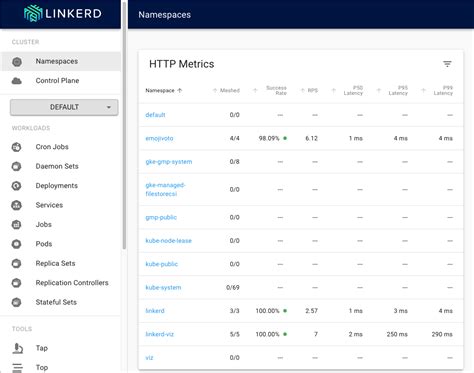
Task: Select the Deployments icon in sidebar
Action: [x=16, y=186]
